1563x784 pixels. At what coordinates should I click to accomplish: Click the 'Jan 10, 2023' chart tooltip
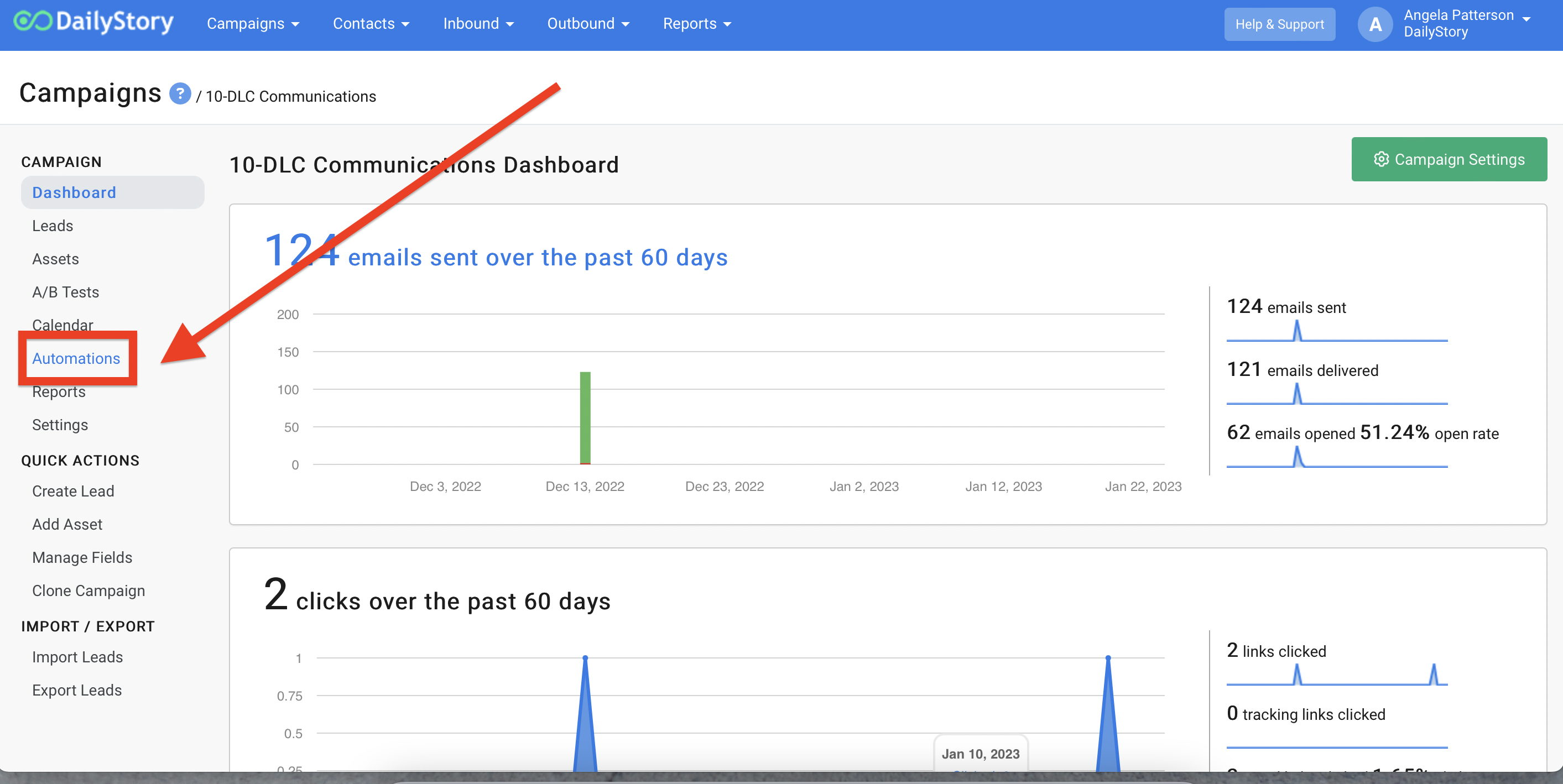[x=981, y=754]
